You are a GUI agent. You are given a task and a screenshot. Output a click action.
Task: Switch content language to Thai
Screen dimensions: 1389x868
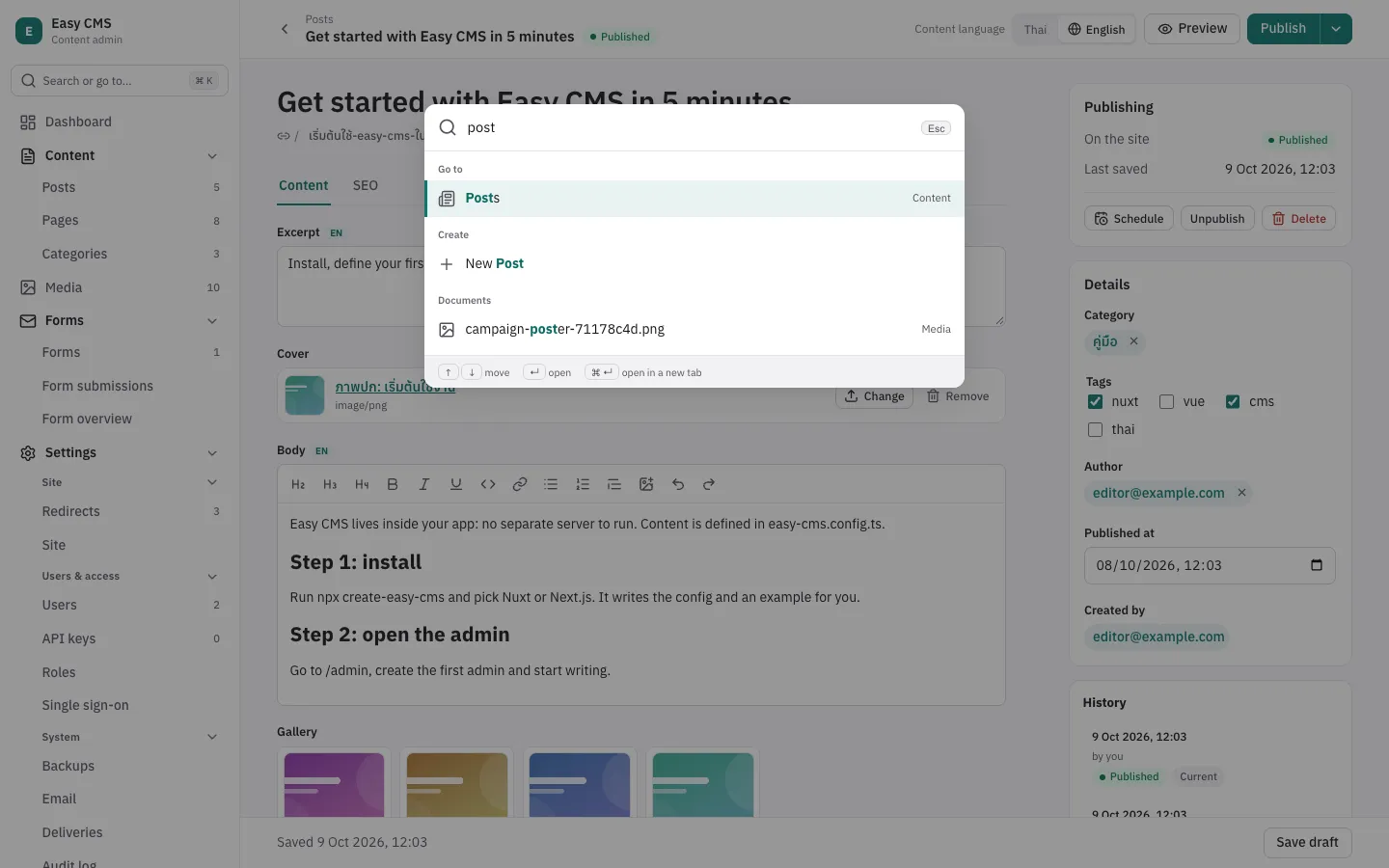1035,29
